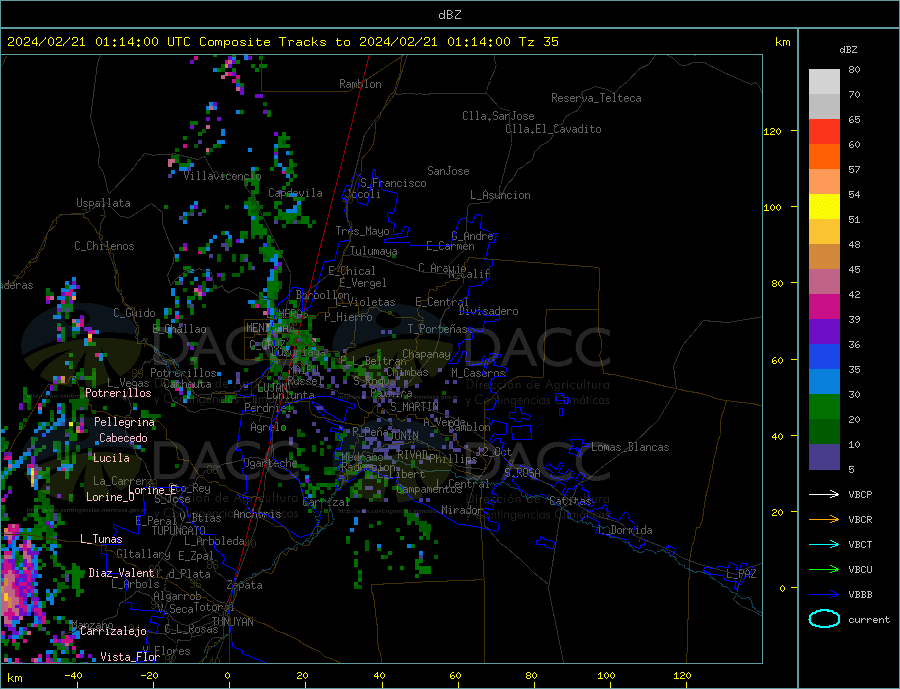Screen dimensions: 900x689
Task: Click the 'Chapanay' map label
Action: (x=426, y=354)
